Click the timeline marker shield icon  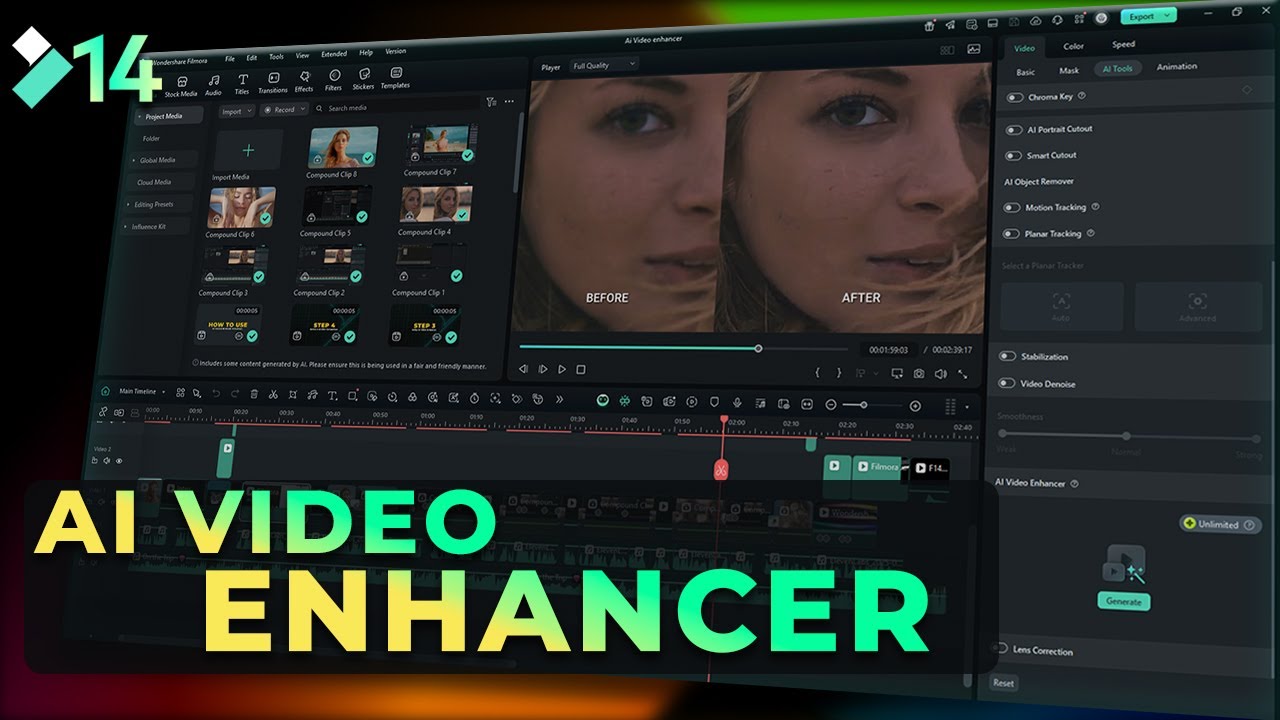[714, 402]
